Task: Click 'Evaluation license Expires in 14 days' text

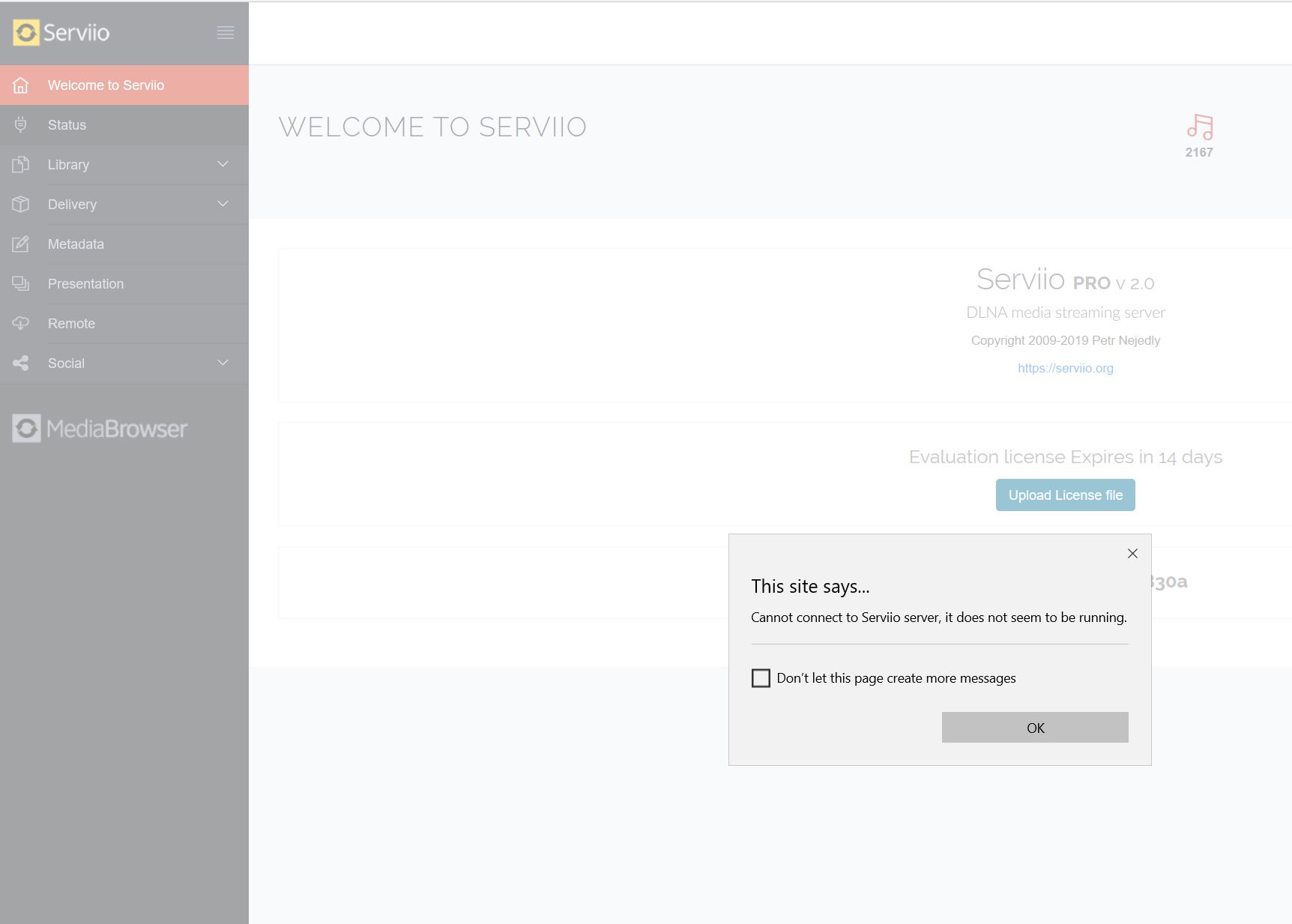Action: 1066,457
